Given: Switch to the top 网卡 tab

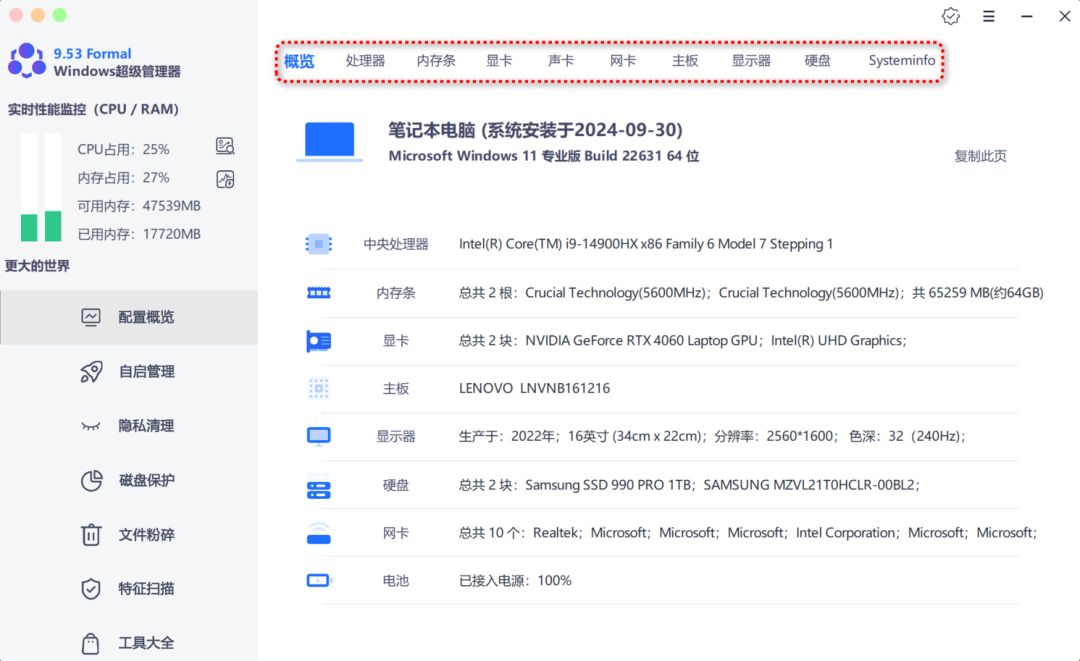Looking at the screenshot, I should (623, 61).
